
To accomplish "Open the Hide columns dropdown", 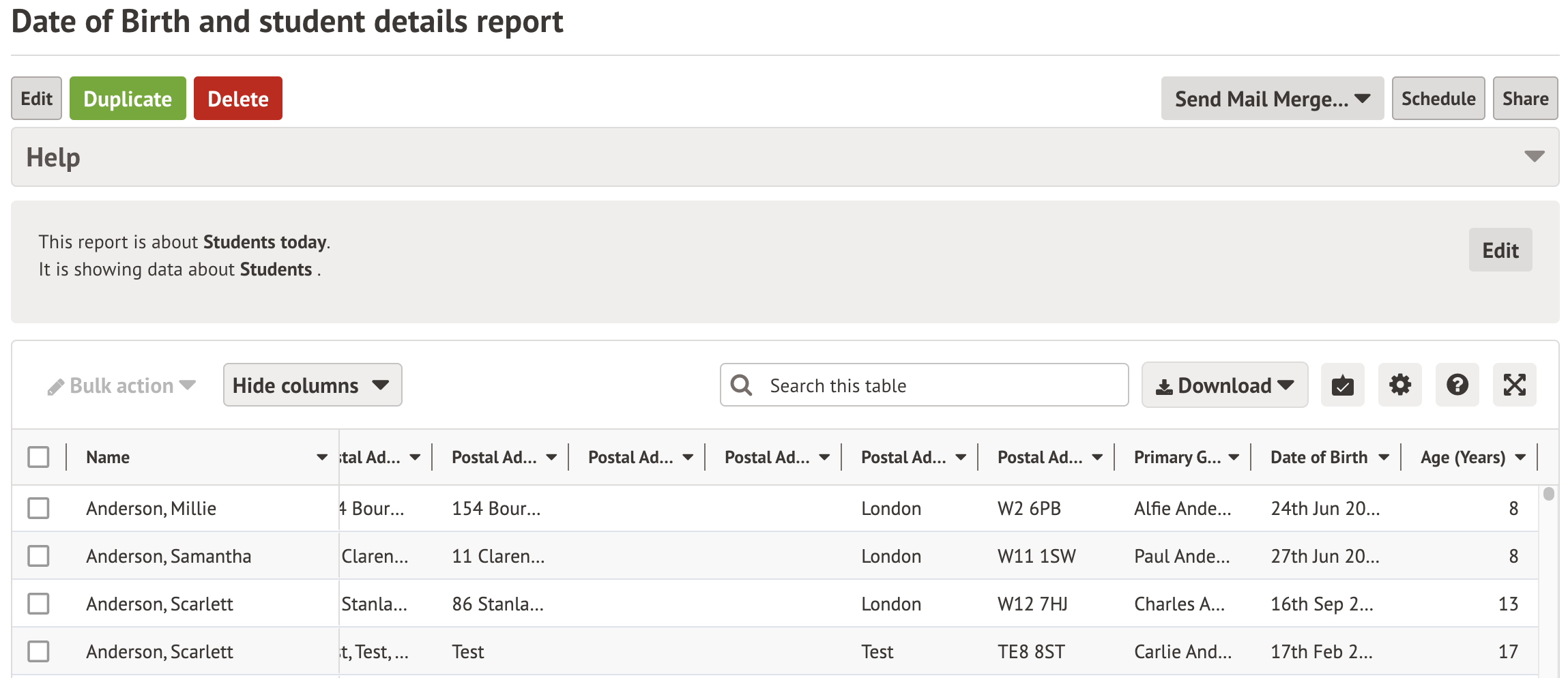I will [312, 385].
